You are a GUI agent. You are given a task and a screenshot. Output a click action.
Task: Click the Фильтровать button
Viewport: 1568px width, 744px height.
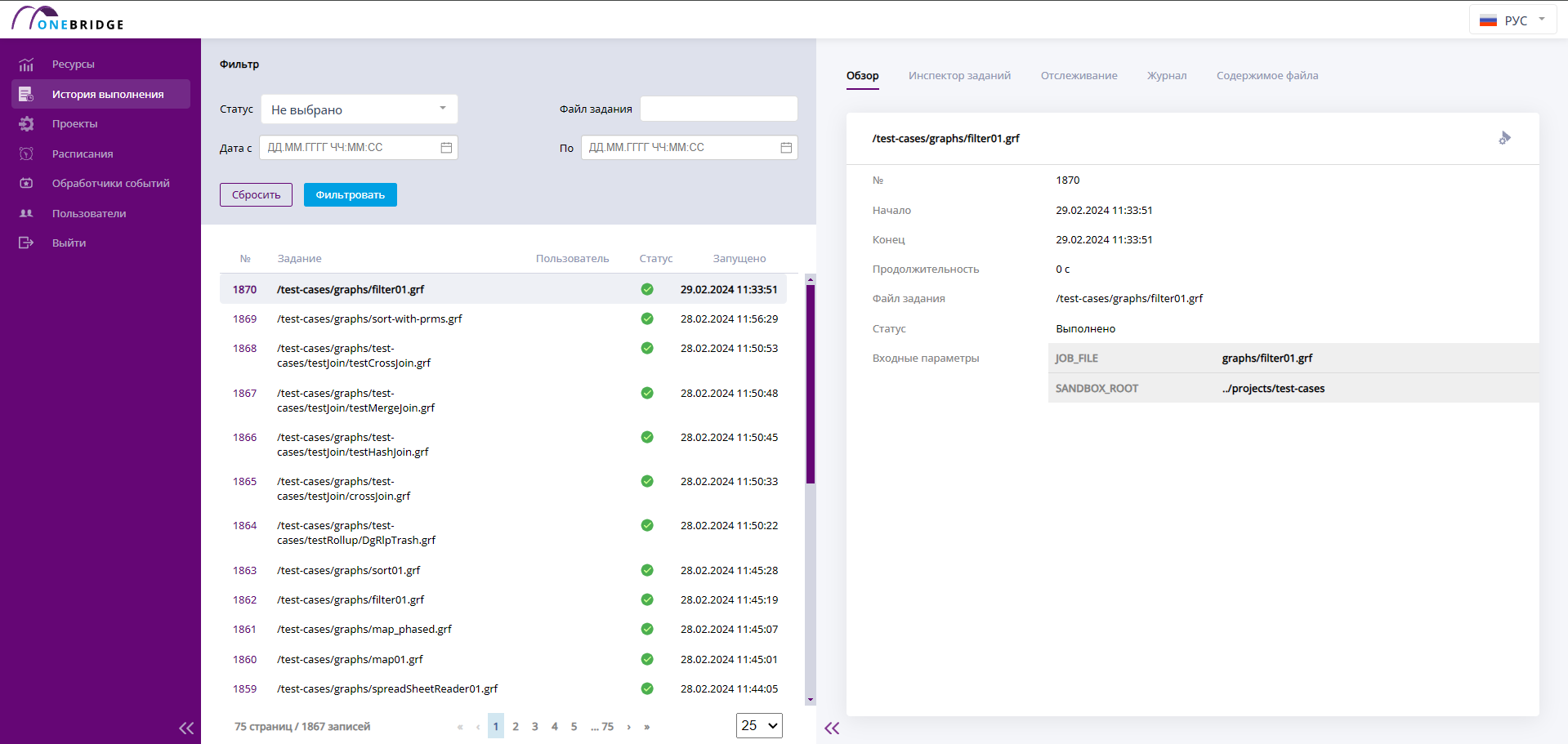351,194
